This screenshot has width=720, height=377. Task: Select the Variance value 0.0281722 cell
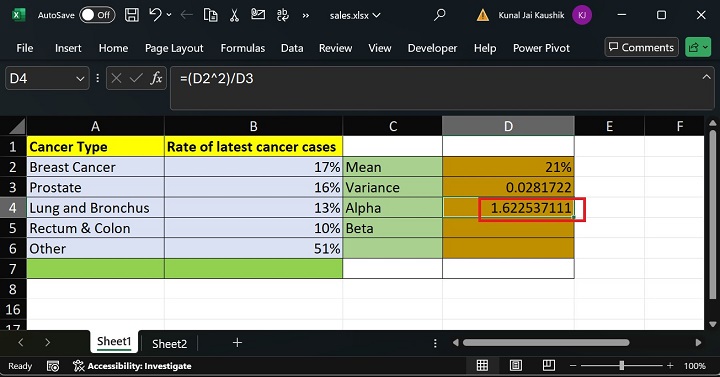[x=508, y=187]
